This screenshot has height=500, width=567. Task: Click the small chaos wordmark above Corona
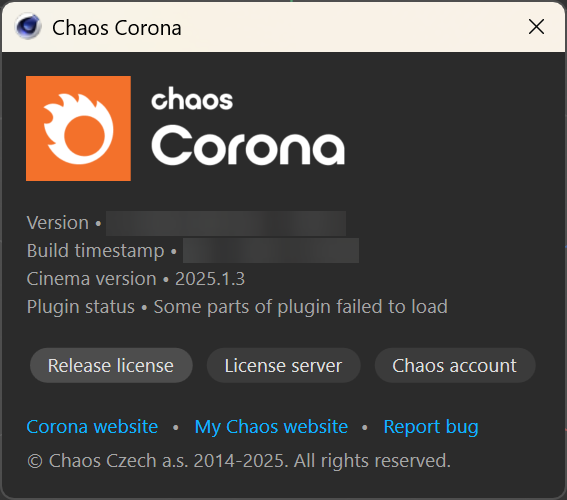click(x=192, y=98)
